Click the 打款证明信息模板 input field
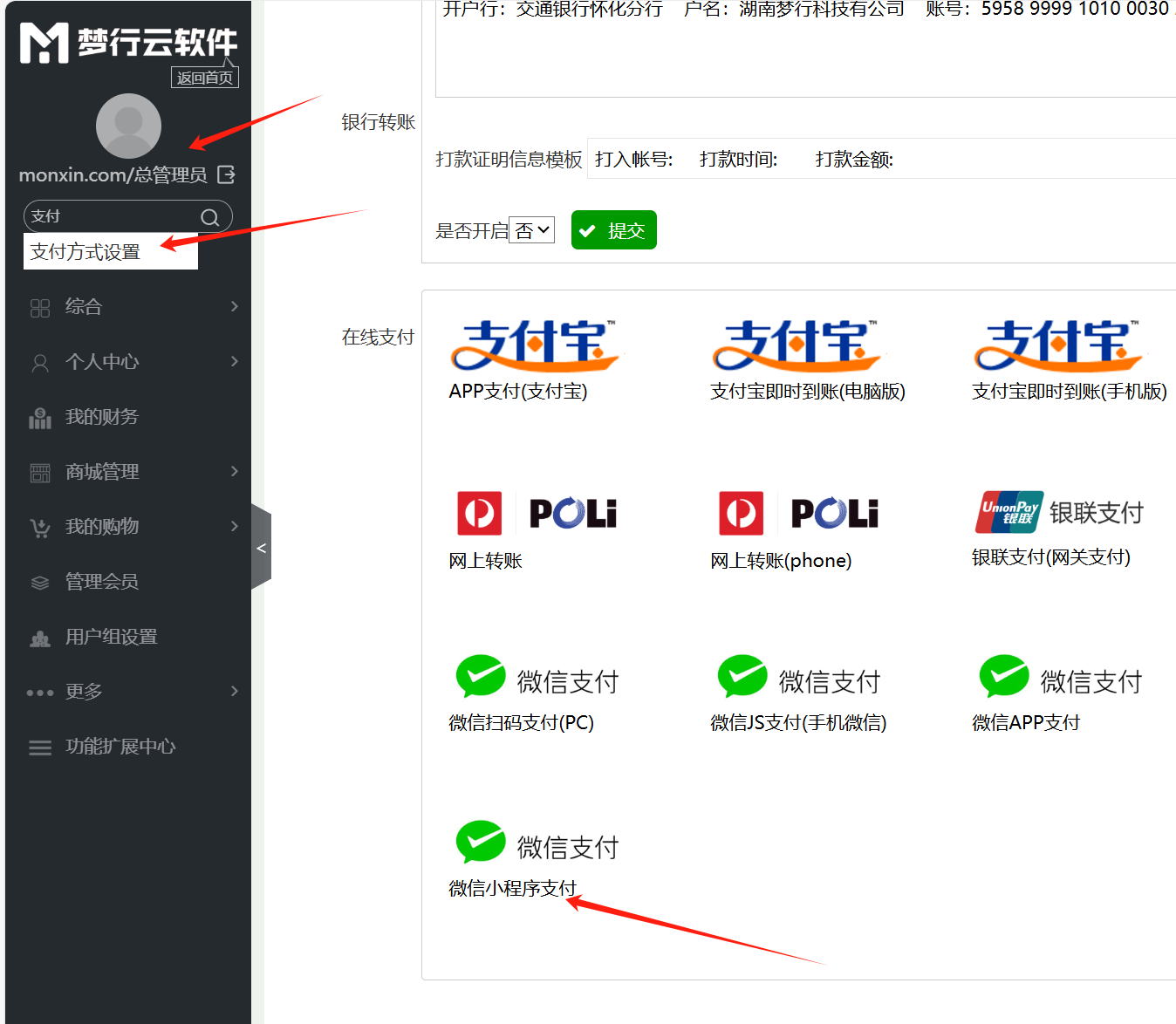Viewport: 1176px width, 1024px height. [x=881, y=159]
